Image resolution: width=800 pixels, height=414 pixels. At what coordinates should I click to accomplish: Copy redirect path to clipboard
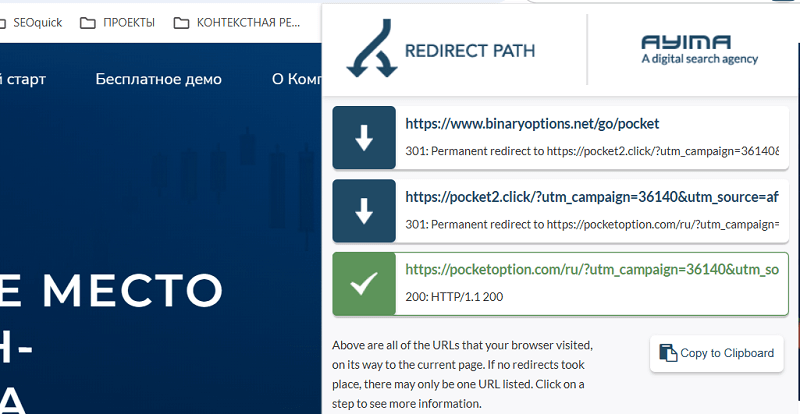pyautogui.click(x=716, y=353)
